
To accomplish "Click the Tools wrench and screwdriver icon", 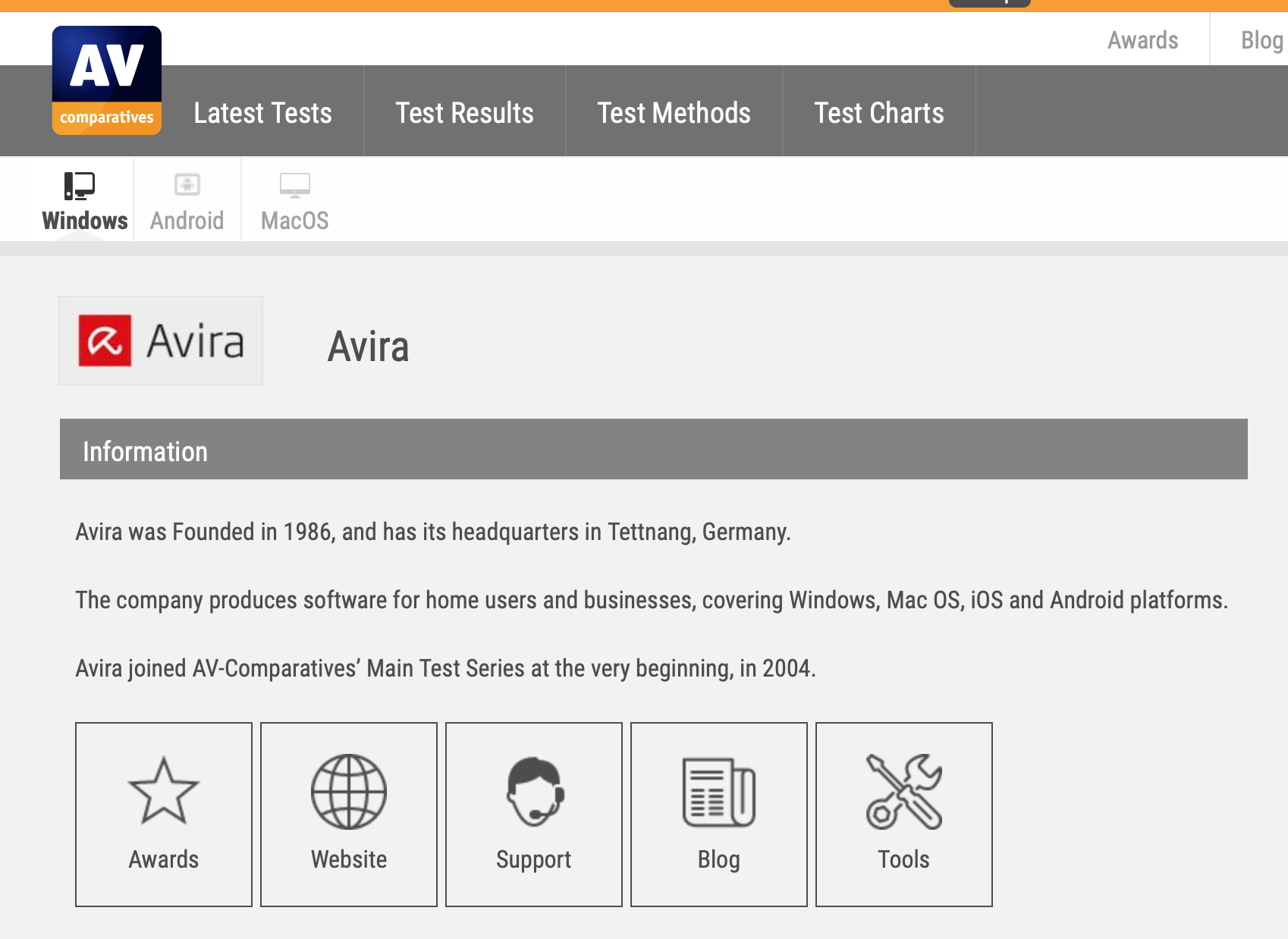I will (x=904, y=791).
